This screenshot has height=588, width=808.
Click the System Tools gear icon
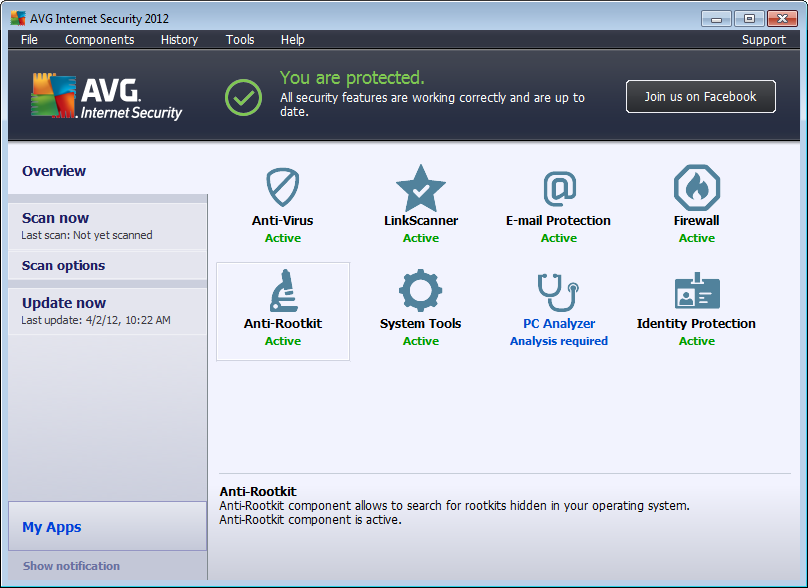coord(421,291)
